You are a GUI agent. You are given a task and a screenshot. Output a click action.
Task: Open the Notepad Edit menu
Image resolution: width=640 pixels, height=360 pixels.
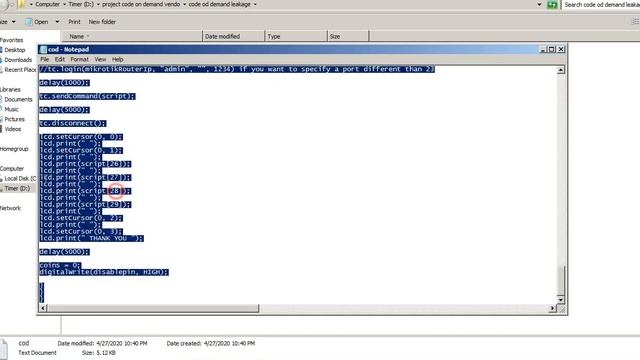point(60,59)
